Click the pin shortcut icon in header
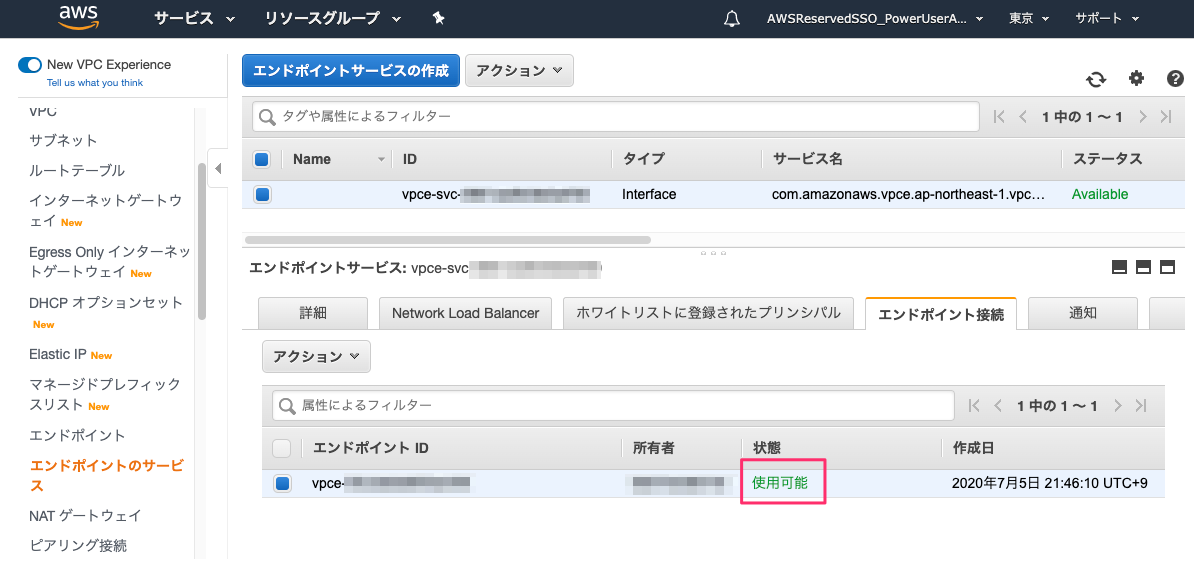 [x=438, y=18]
